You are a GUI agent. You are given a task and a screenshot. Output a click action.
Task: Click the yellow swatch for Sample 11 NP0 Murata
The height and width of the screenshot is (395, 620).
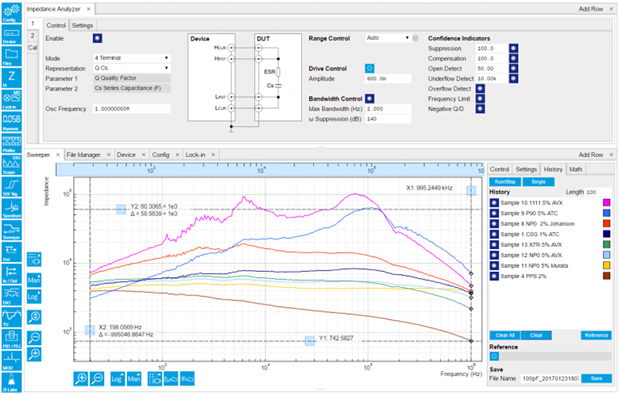(x=606, y=265)
